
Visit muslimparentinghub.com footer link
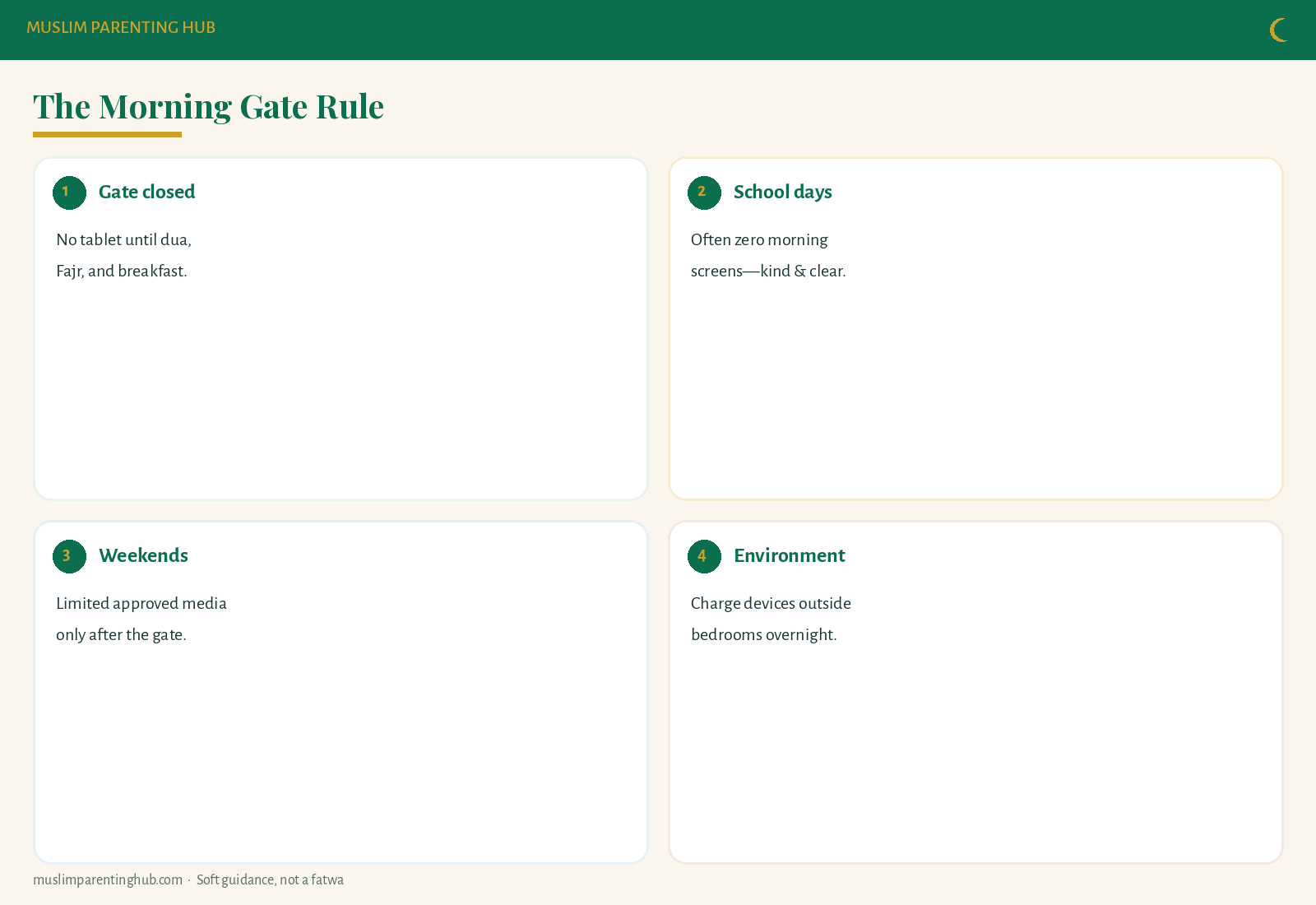pyautogui.click(x=108, y=879)
